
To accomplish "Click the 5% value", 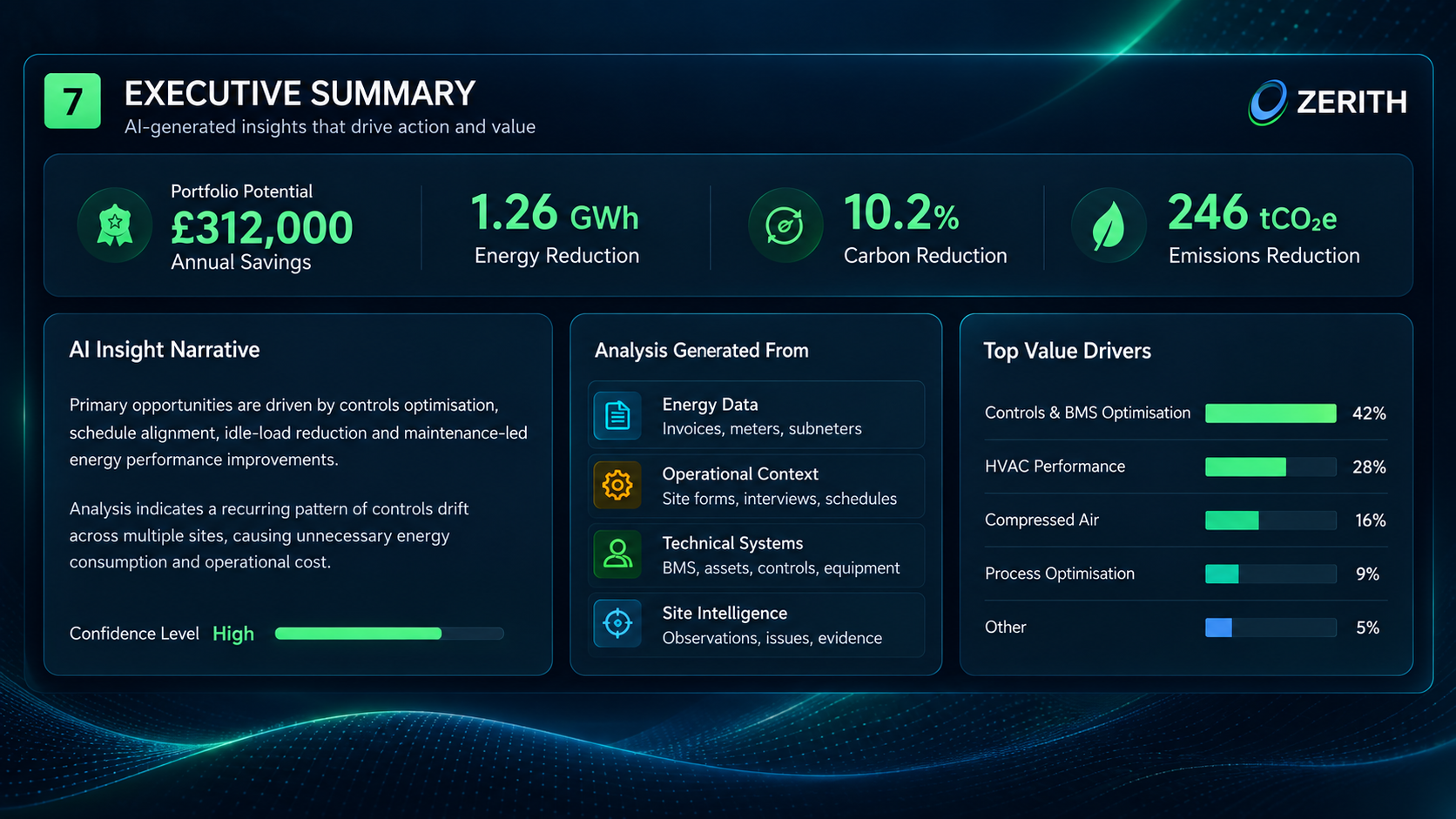I will (1368, 628).
